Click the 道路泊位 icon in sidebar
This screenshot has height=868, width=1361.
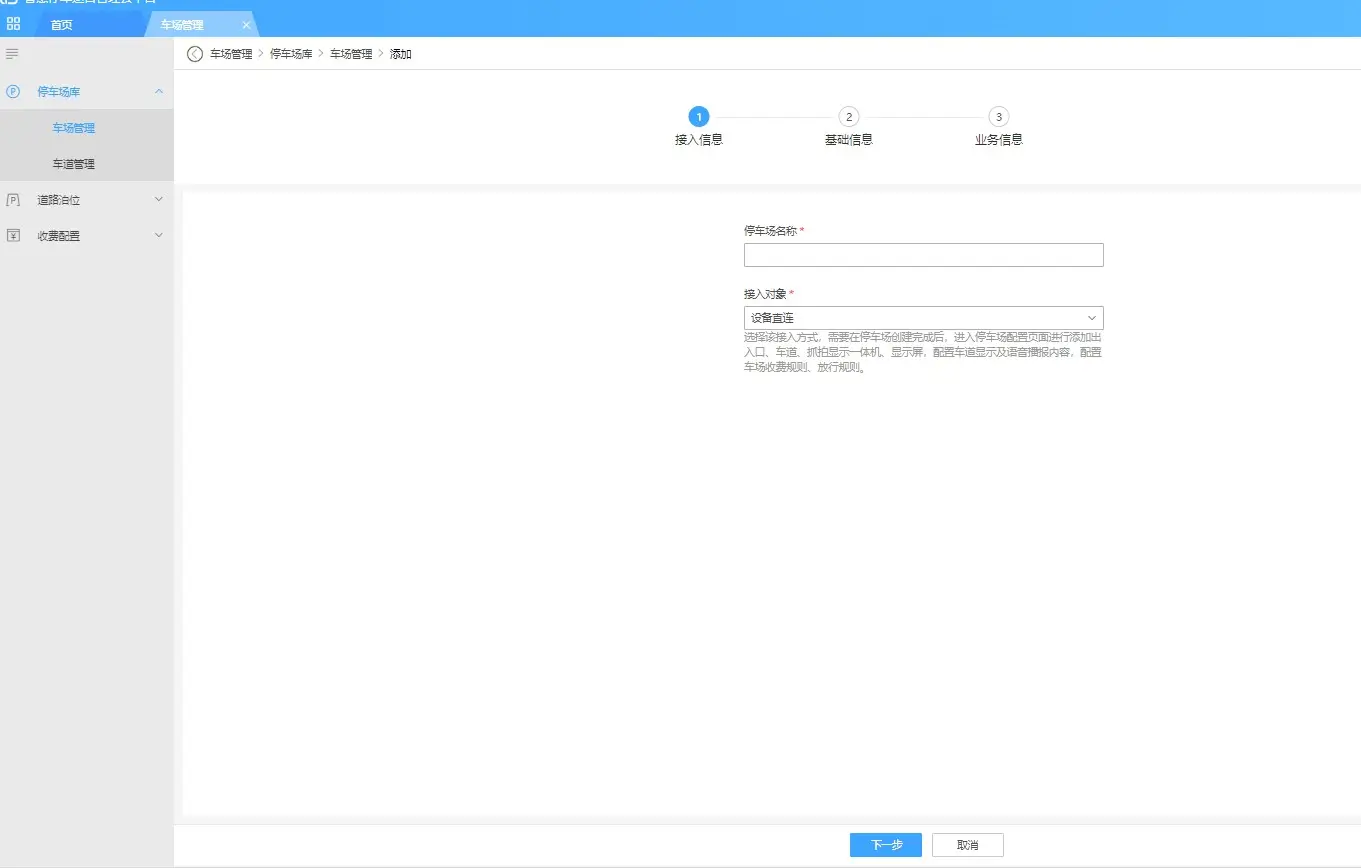pos(13,200)
